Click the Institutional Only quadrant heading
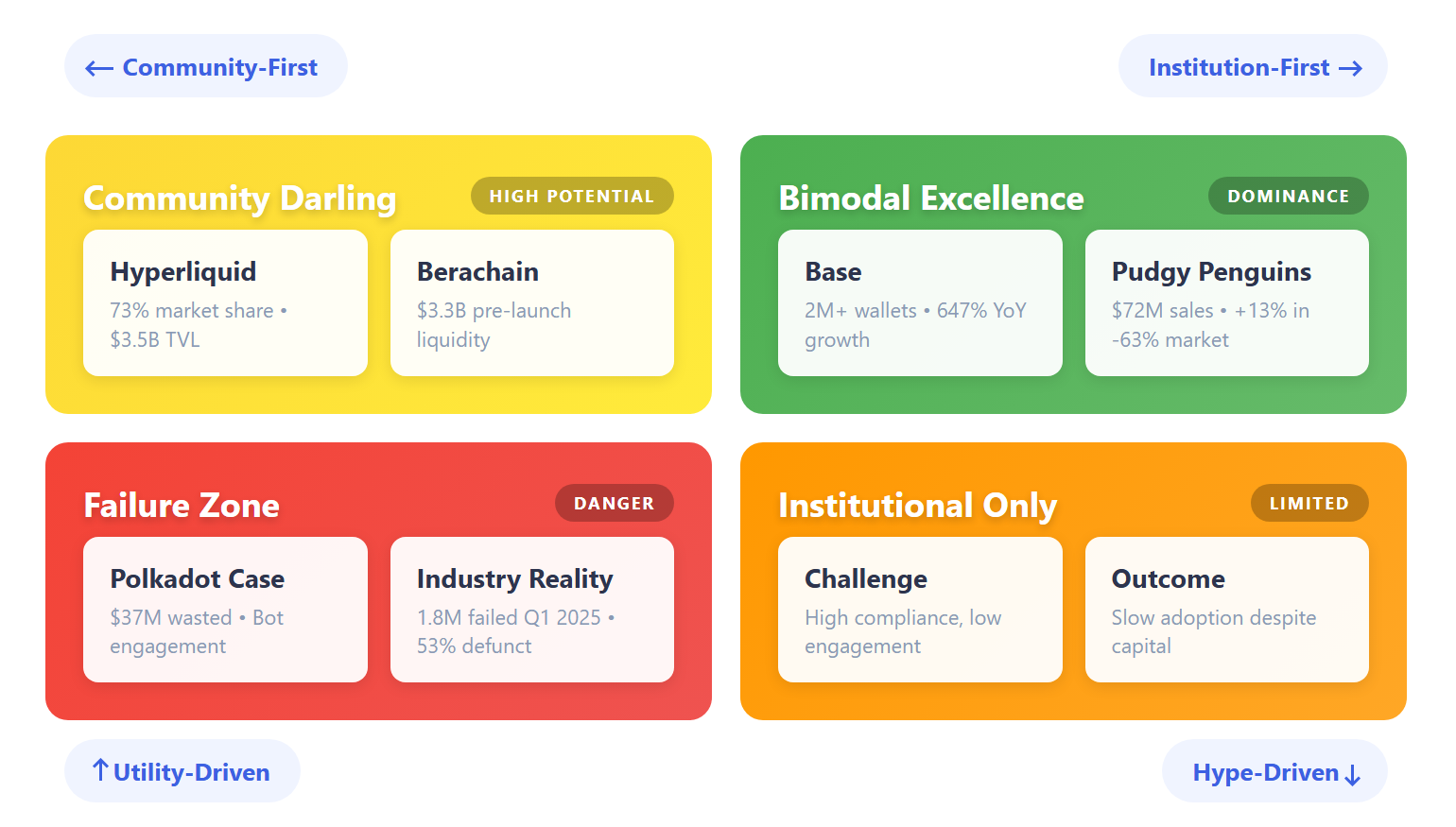Image resolution: width=1456 pixels, height=827 pixels. pyautogui.click(x=917, y=506)
